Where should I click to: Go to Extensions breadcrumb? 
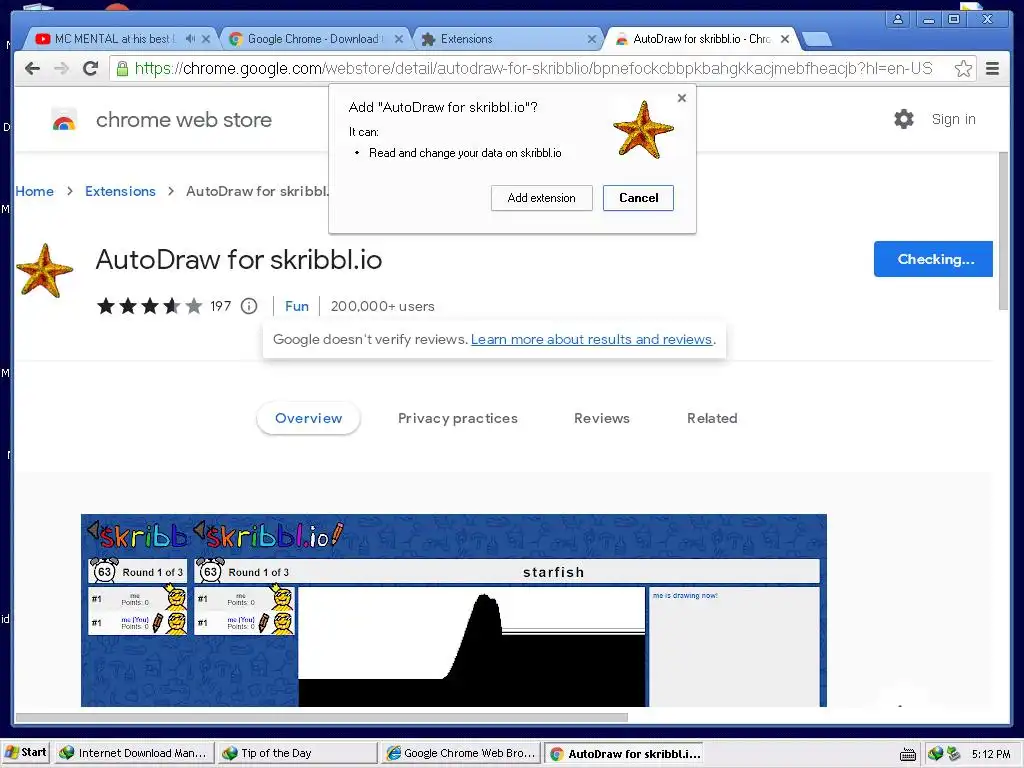click(120, 191)
